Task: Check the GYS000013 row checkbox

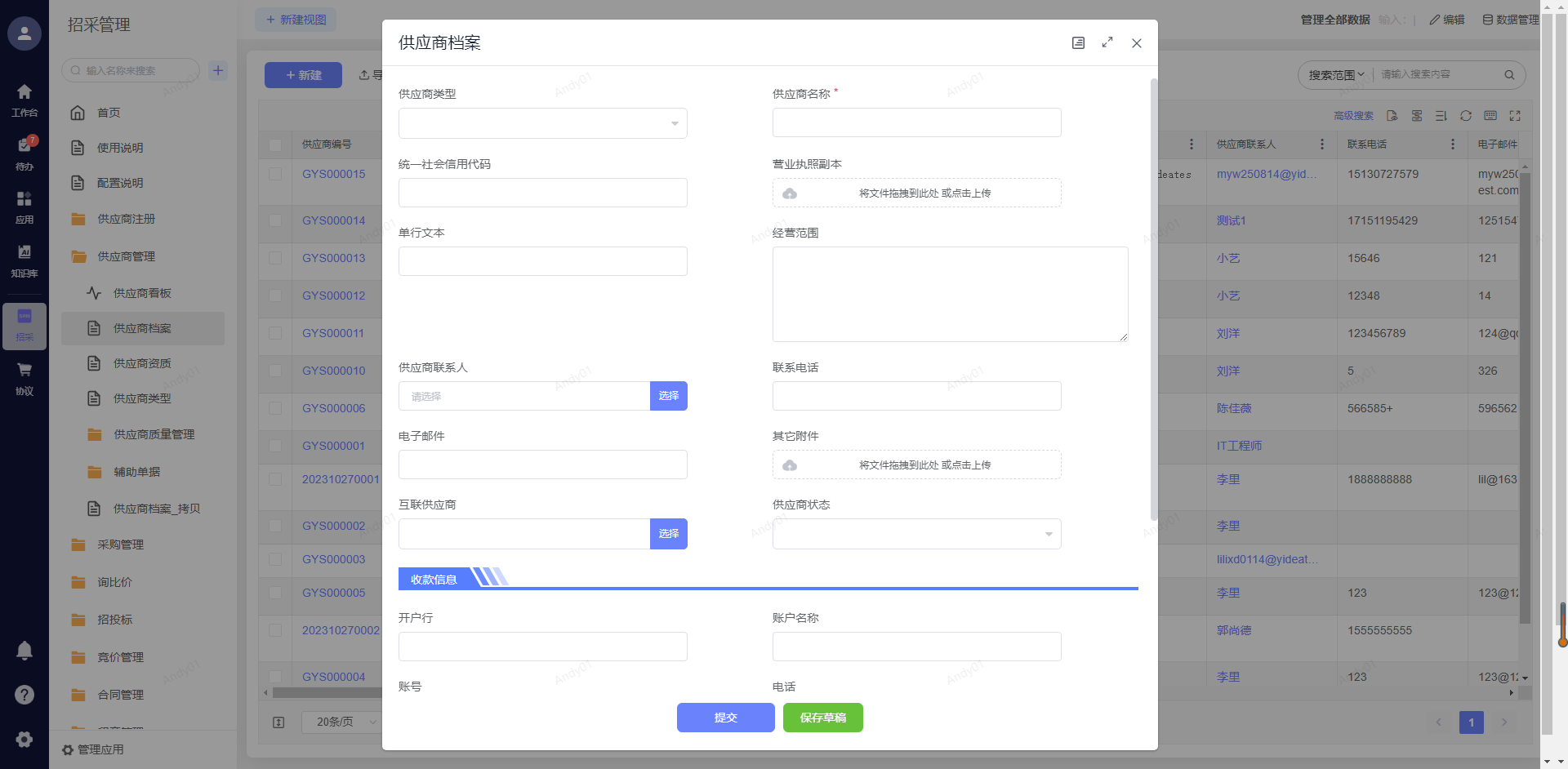Action: pos(275,258)
